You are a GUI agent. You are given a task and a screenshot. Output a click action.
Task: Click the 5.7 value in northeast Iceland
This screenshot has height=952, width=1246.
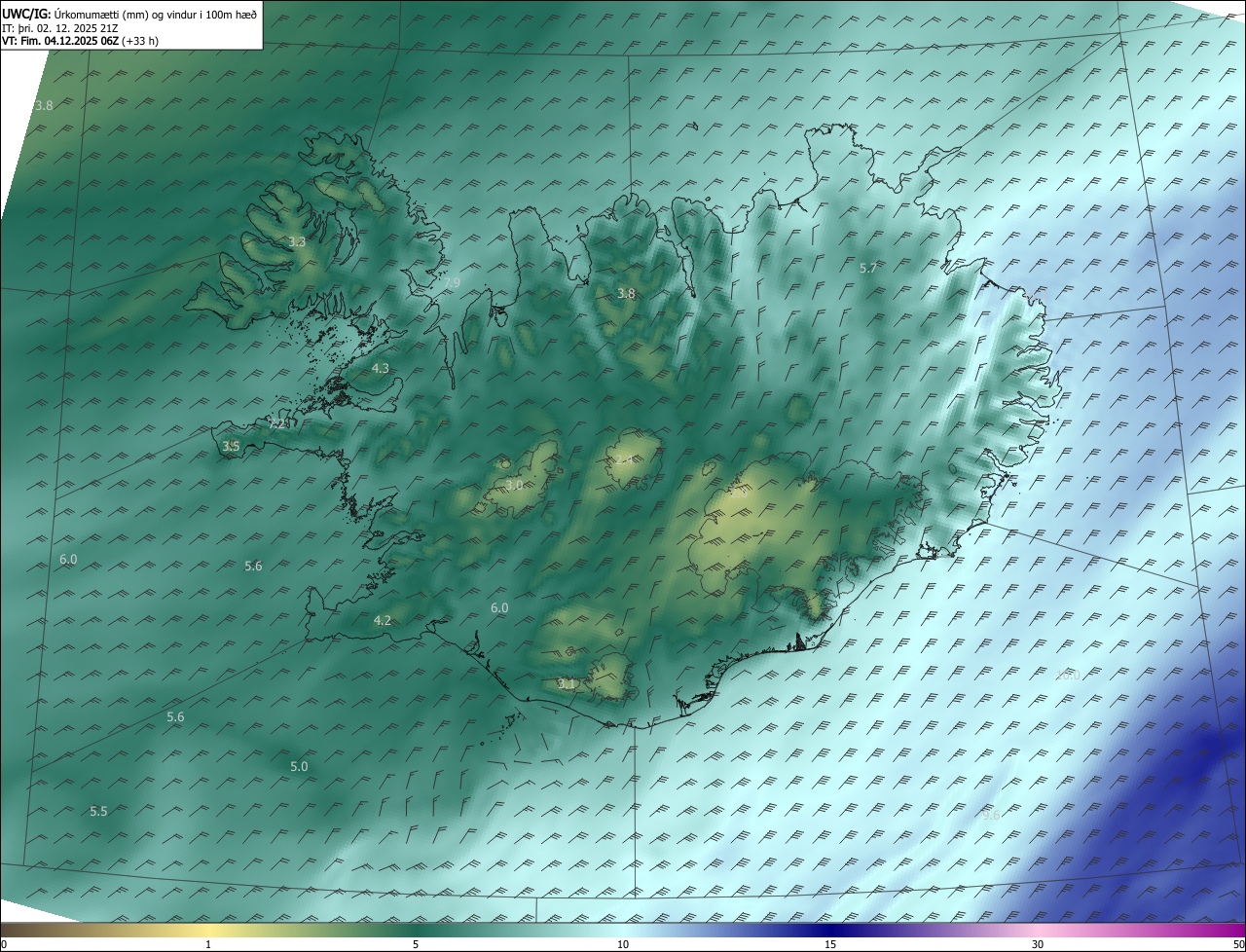[x=868, y=268]
